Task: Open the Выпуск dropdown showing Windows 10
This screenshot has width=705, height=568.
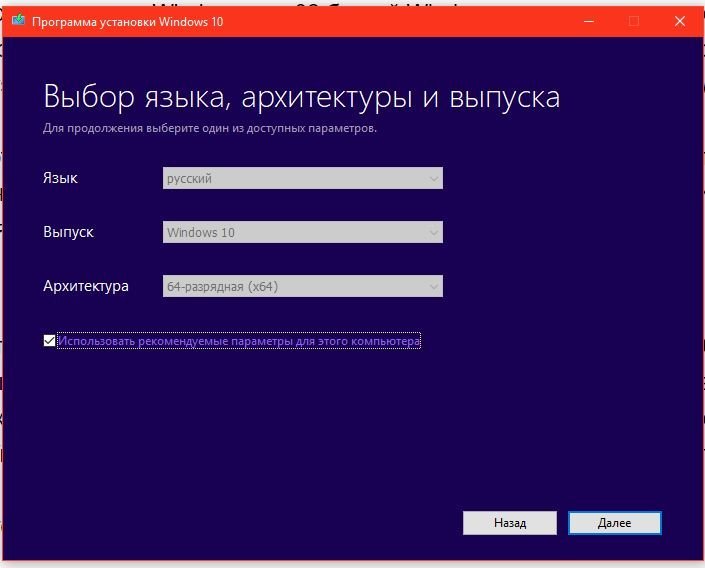Action: (x=303, y=232)
